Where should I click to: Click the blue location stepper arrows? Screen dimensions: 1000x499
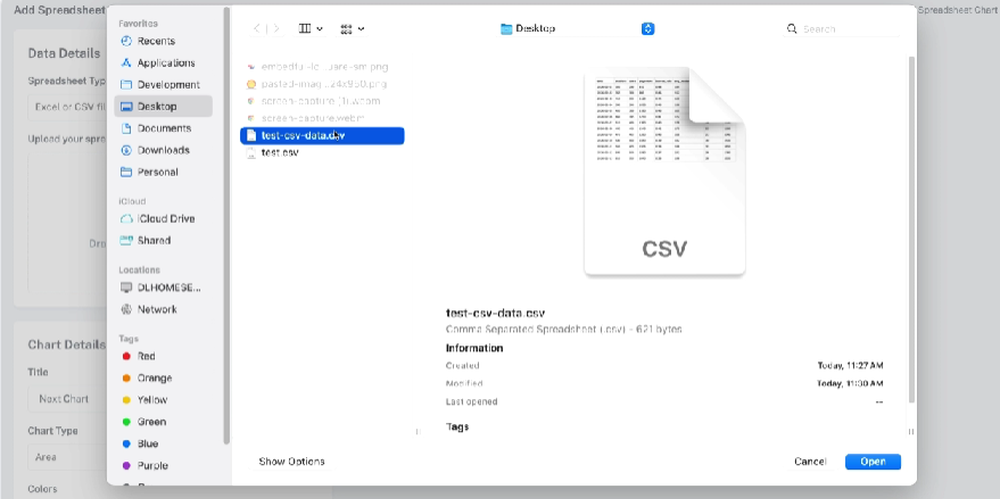pos(648,29)
